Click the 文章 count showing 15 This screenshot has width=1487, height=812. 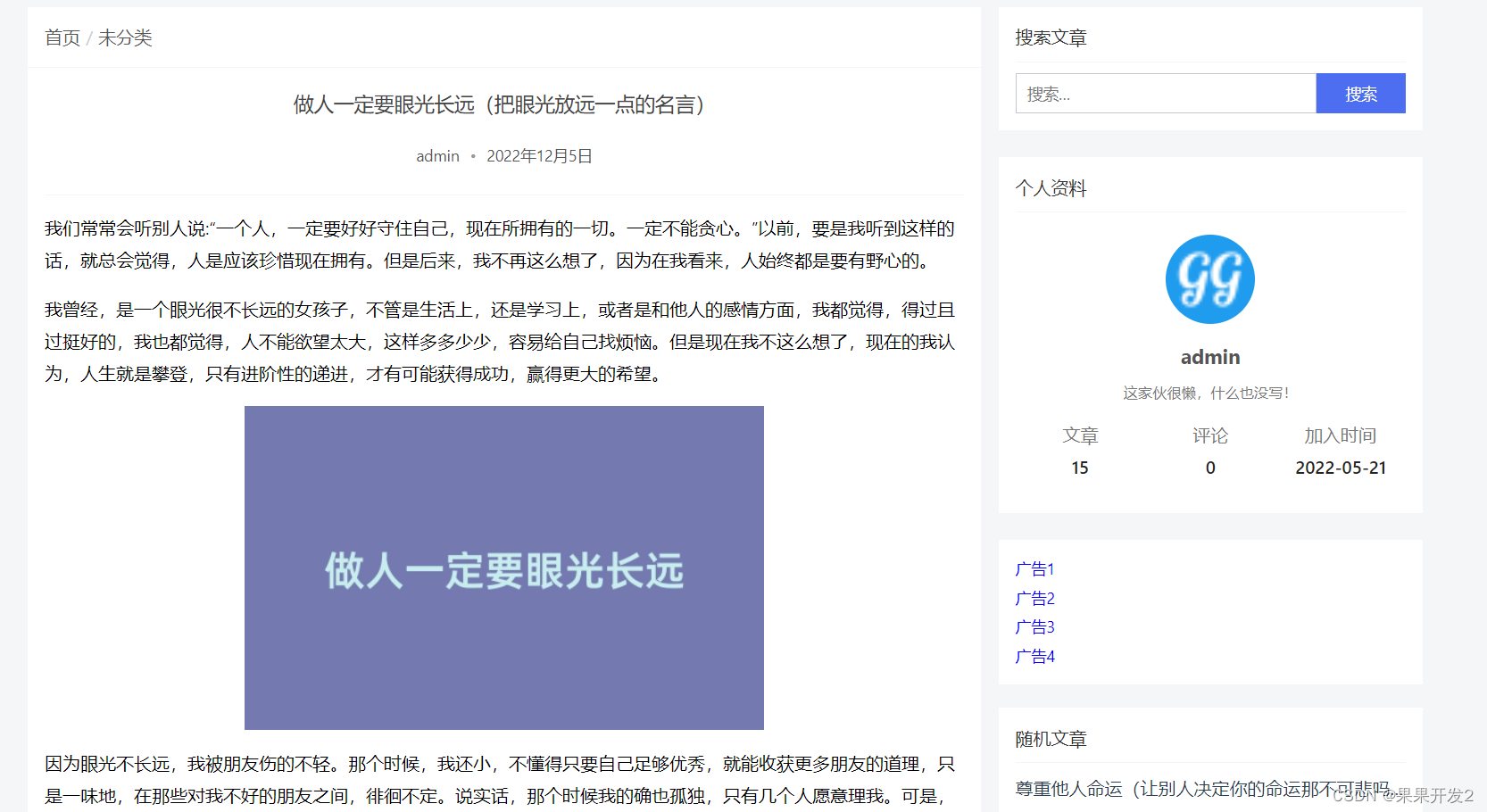pyautogui.click(x=1080, y=467)
